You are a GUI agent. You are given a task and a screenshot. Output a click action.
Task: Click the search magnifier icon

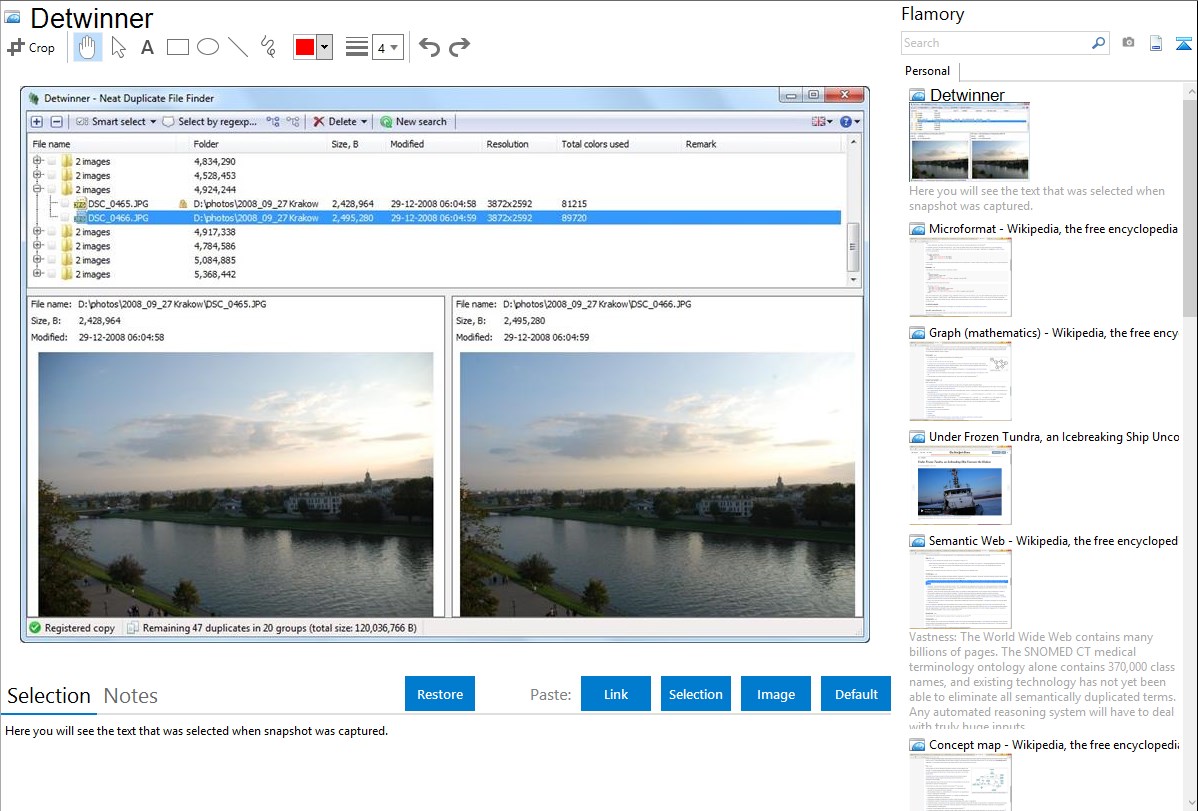1099,43
